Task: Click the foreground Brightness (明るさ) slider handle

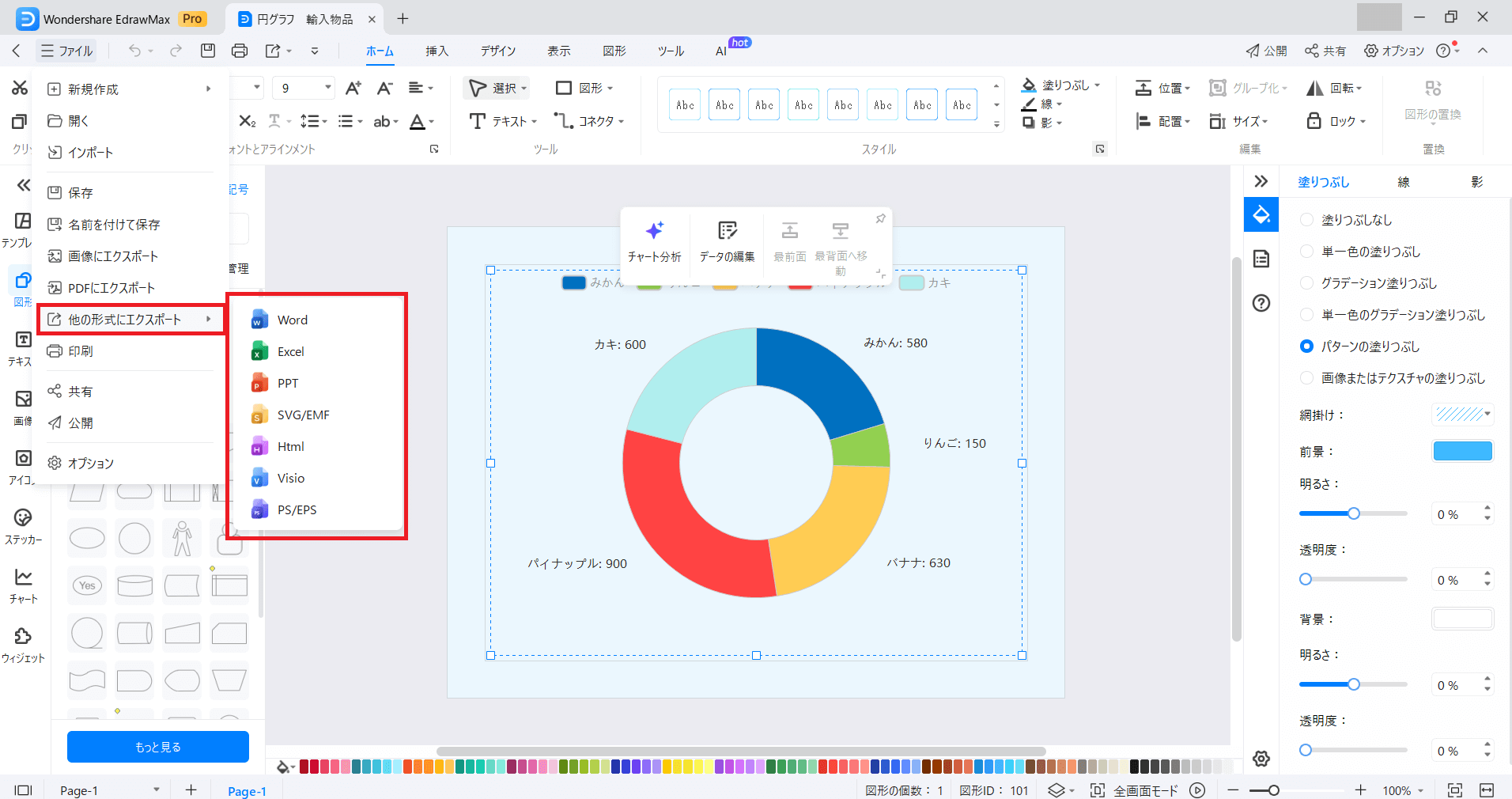Action: coord(1354,513)
